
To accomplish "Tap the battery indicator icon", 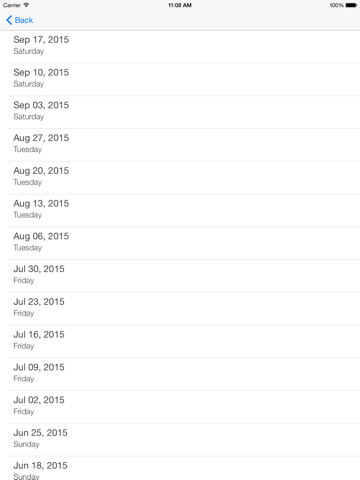I will pyautogui.click(x=351, y=5).
